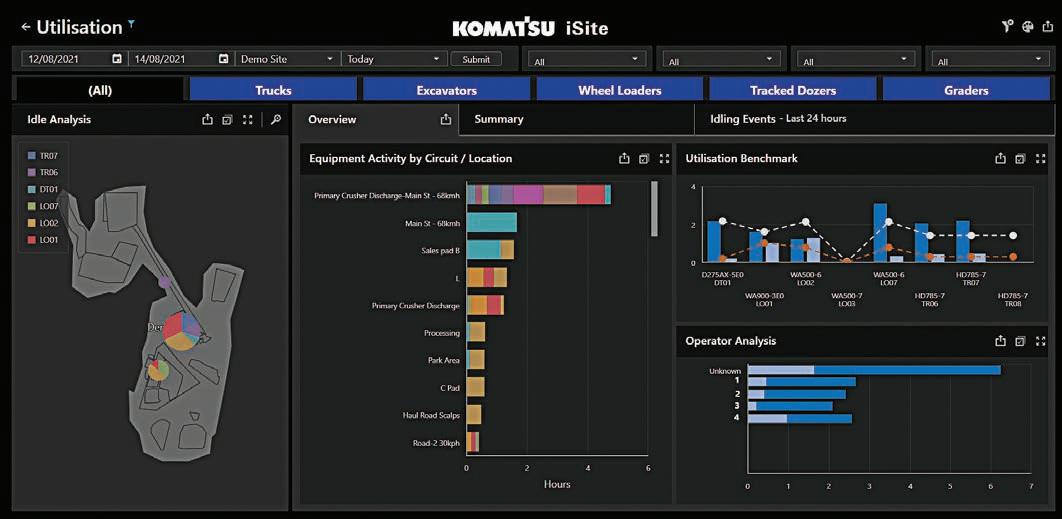The height and width of the screenshot is (519, 1062).
Task: Open the Summary tab
Action: tap(576, 119)
